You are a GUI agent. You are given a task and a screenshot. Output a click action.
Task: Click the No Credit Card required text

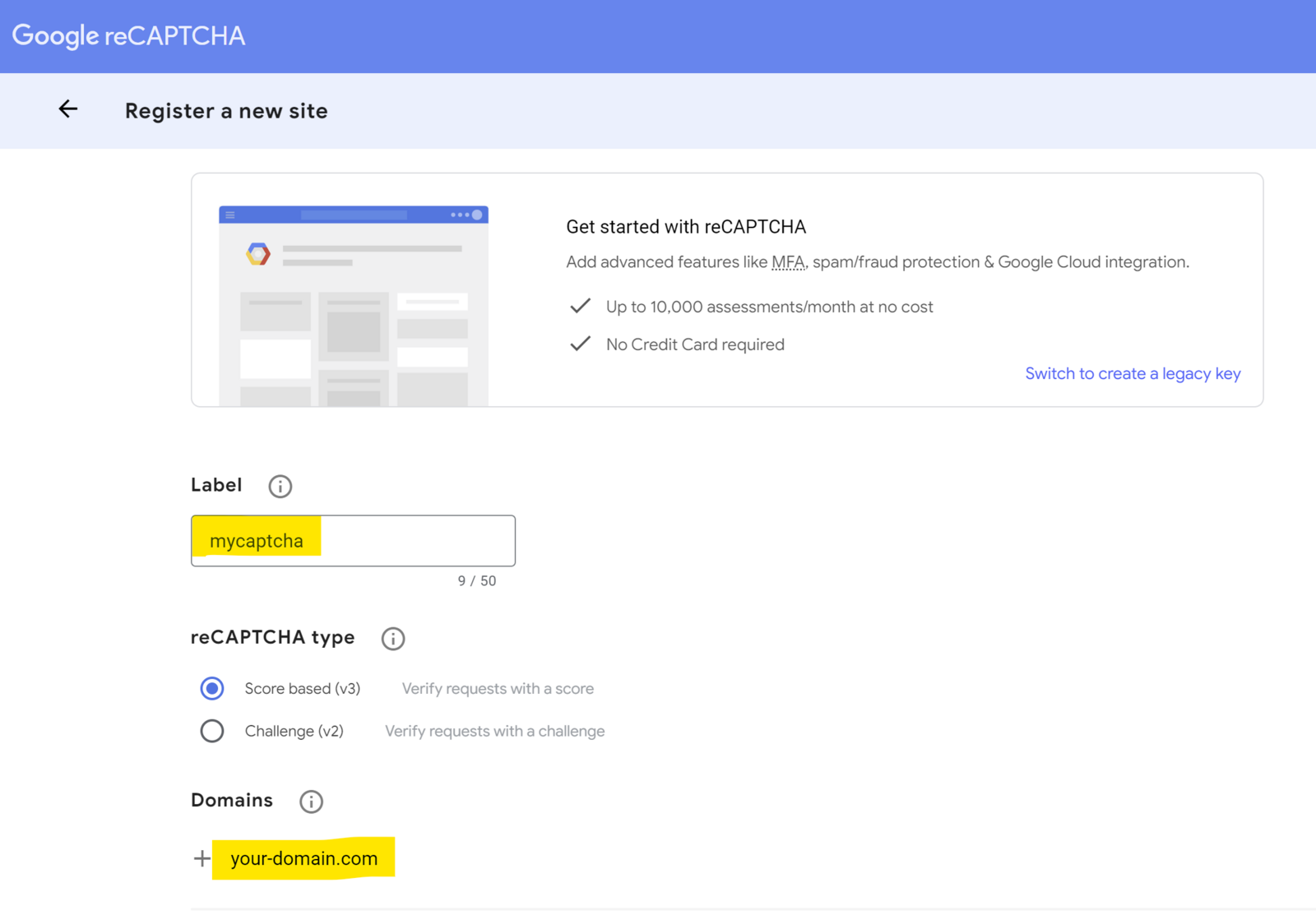(695, 344)
